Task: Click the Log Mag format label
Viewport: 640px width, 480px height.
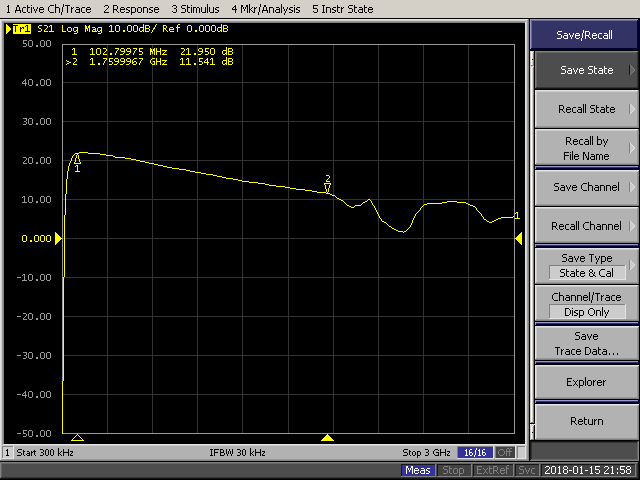Action: point(81,29)
